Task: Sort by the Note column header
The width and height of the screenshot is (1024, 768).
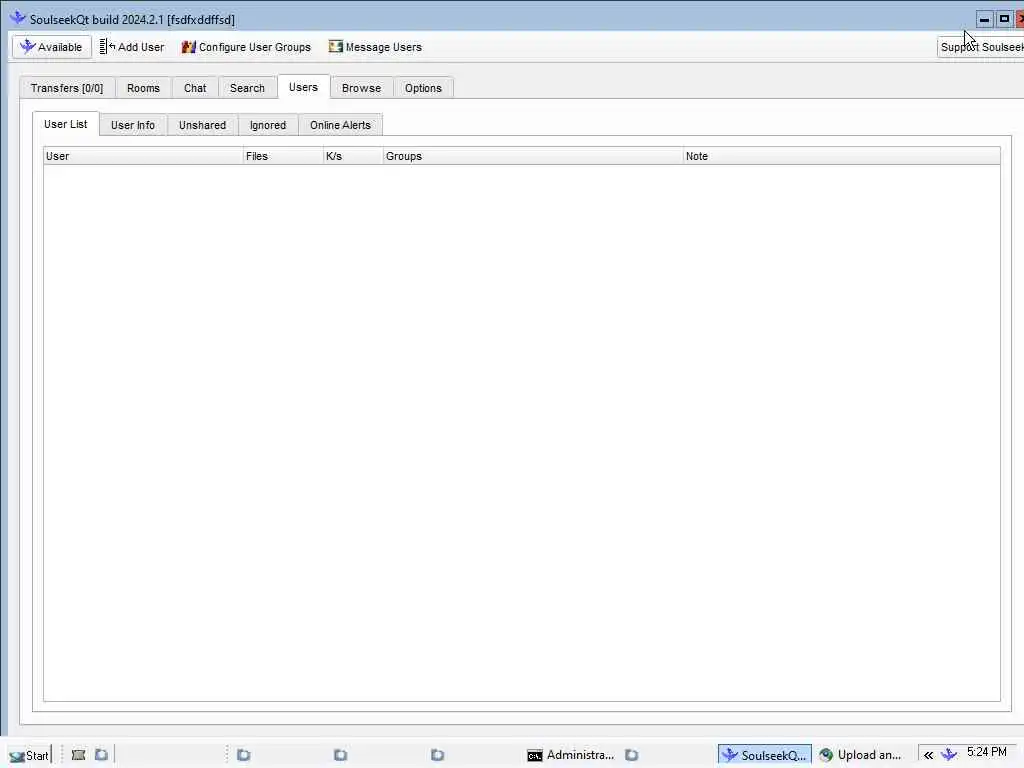Action: tap(841, 156)
